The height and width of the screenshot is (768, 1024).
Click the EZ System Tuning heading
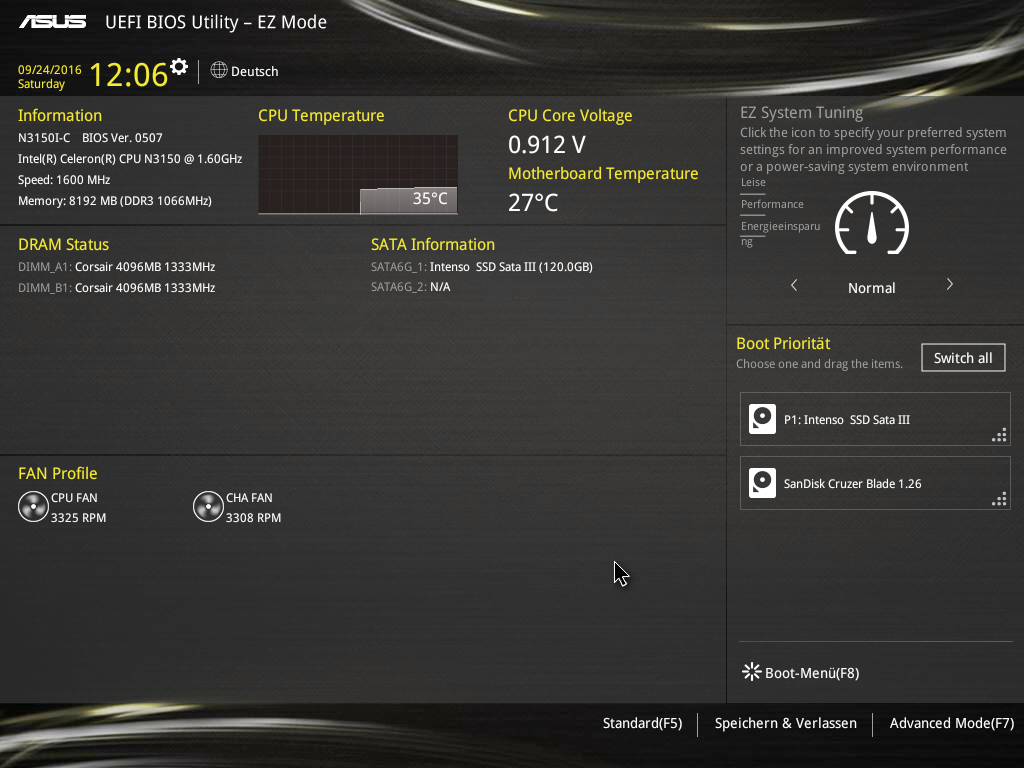[801, 112]
